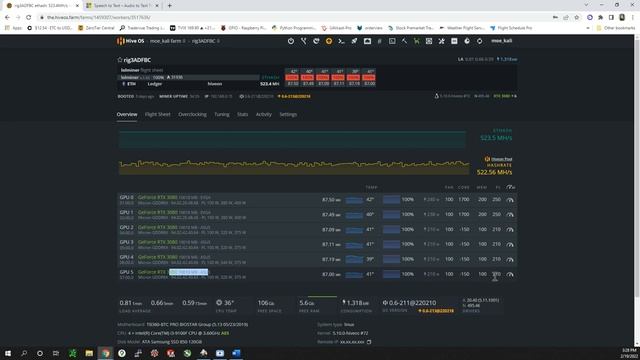Click the pie-shaped toolbar icon

[x=467, y=41]
